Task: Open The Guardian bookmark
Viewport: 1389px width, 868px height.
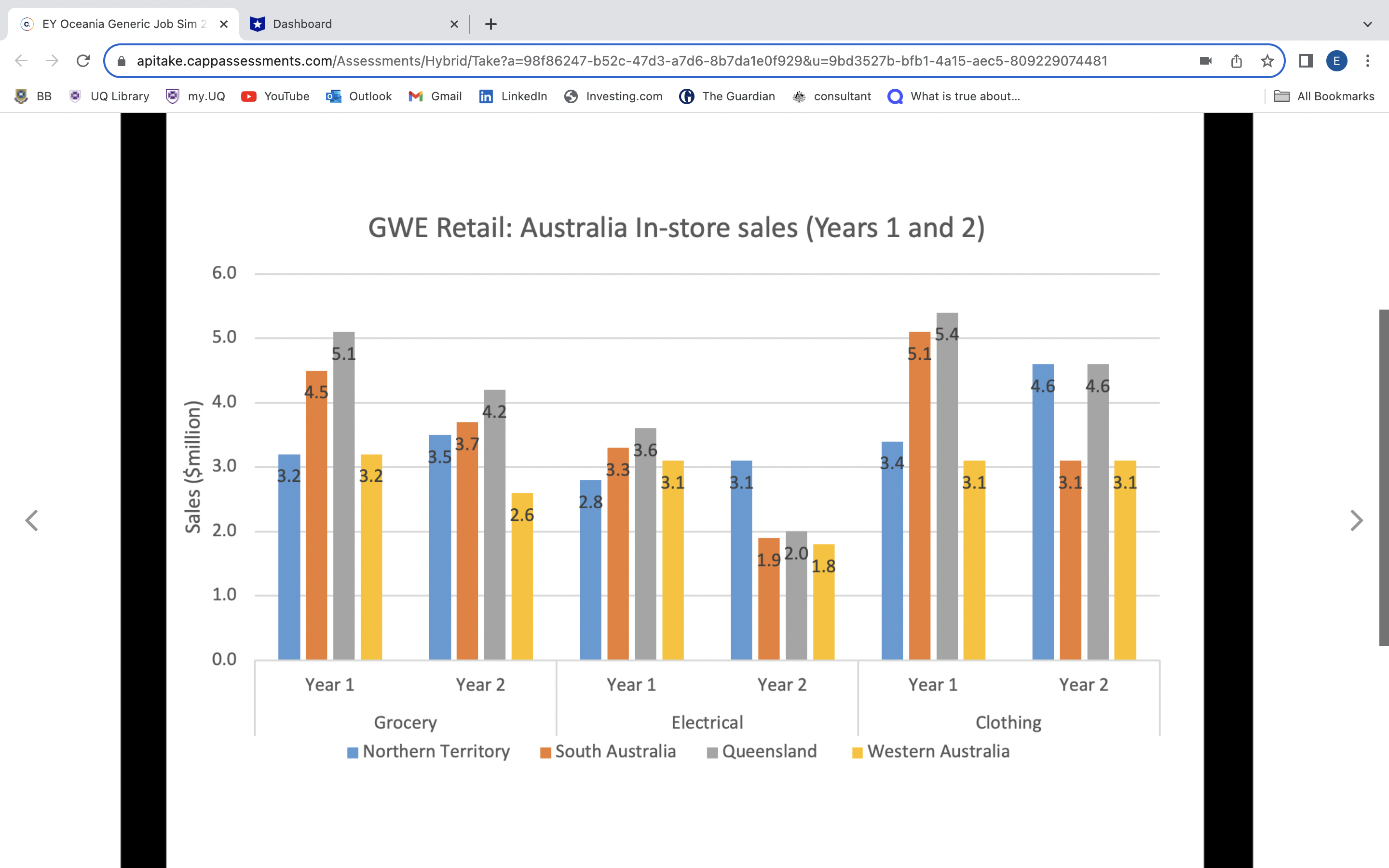Action: tap(727, 96)
